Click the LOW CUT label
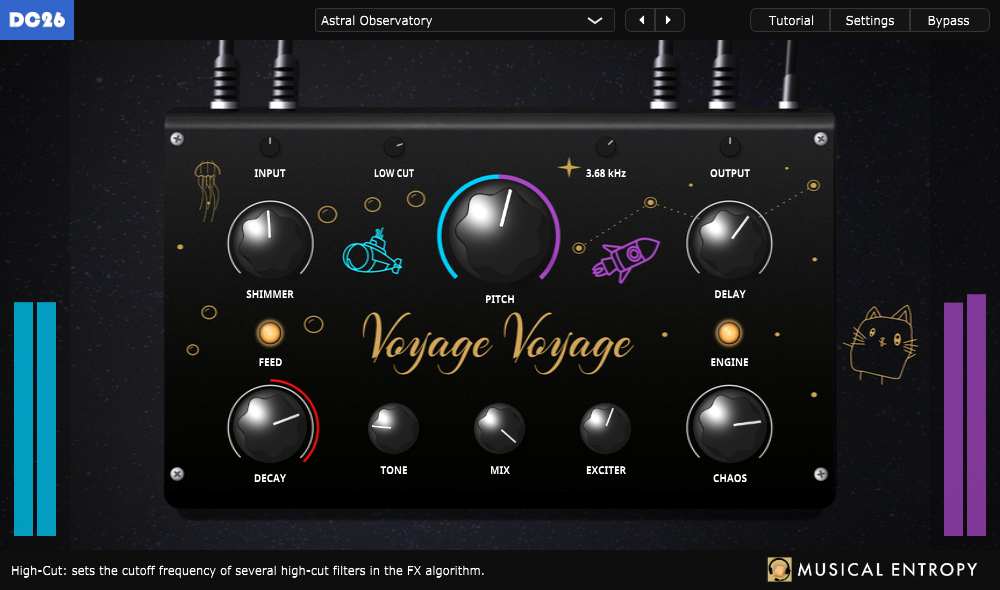 [393, 173]
